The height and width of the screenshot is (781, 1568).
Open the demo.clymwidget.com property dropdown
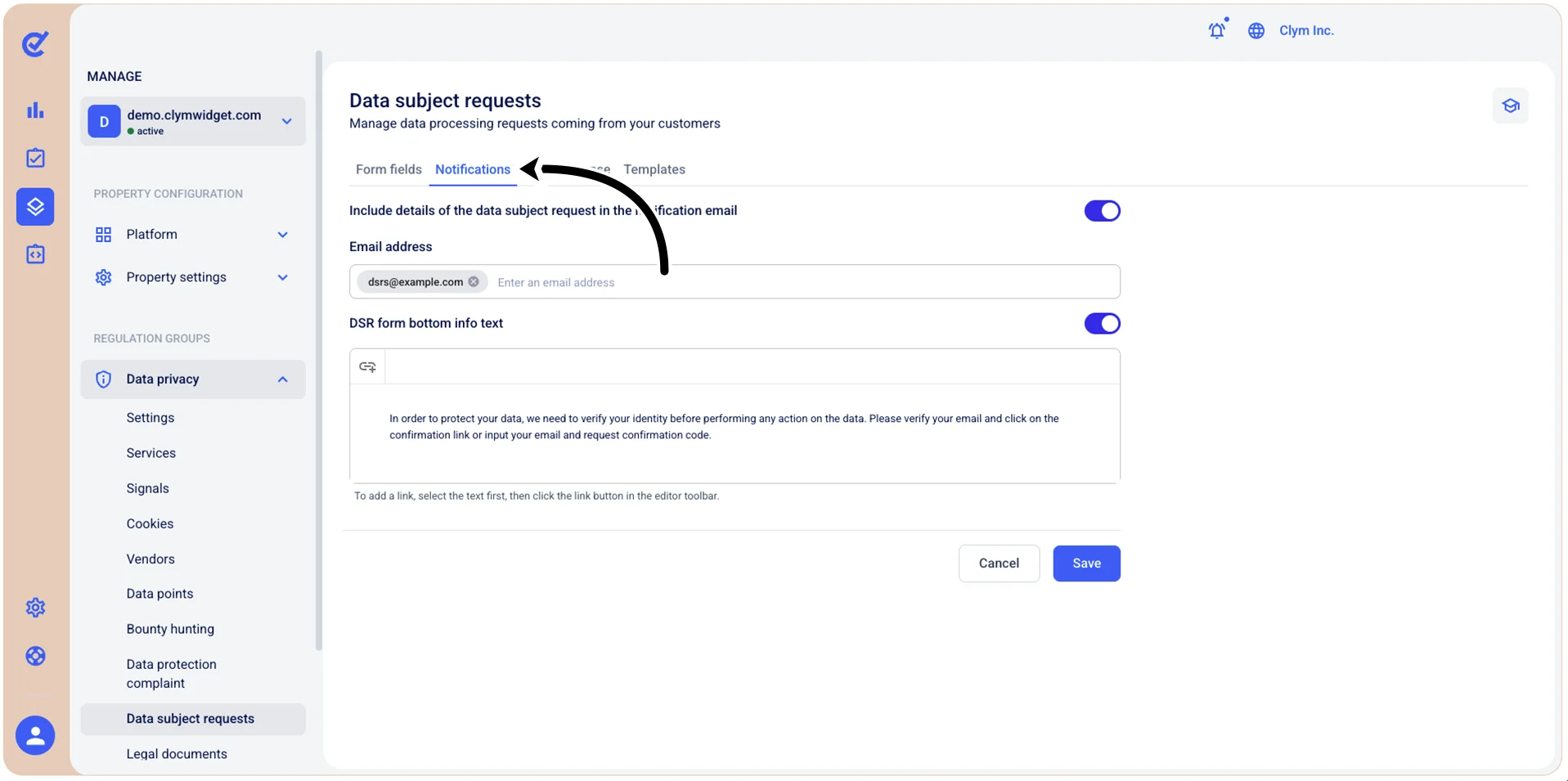click(x=193, y=121)
